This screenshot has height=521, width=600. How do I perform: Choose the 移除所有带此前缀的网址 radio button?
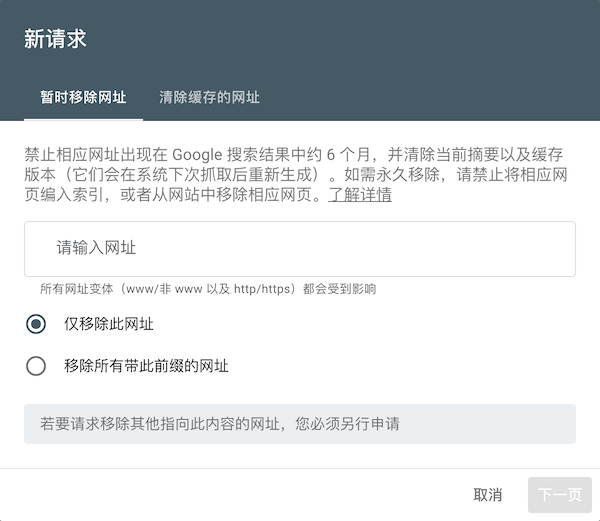tap(37, 366)
